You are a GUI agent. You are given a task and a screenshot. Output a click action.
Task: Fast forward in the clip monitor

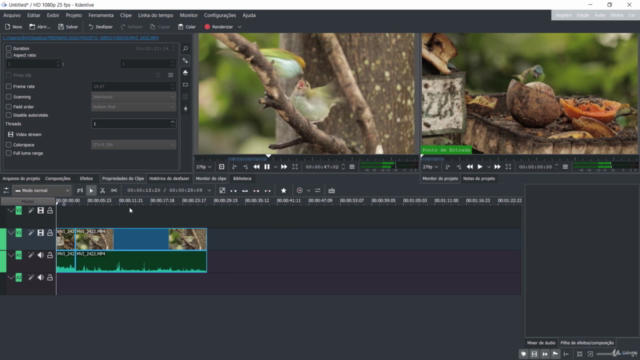pos(284,167)
